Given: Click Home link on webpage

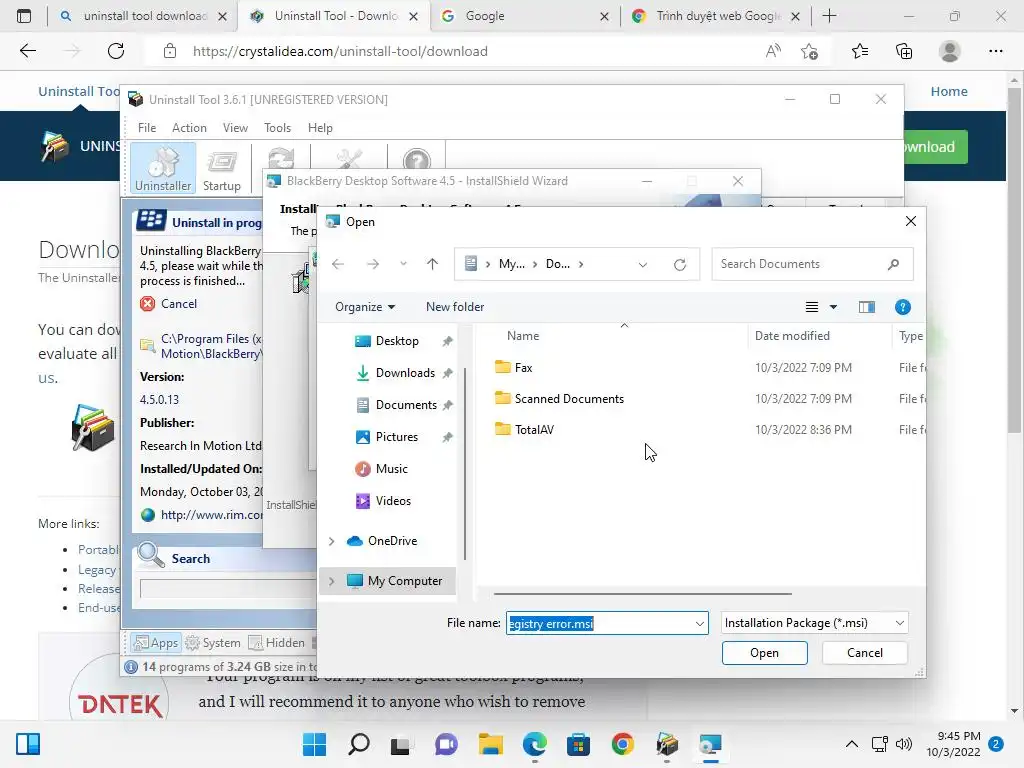Looking at the screenshot, I should 949,91.
